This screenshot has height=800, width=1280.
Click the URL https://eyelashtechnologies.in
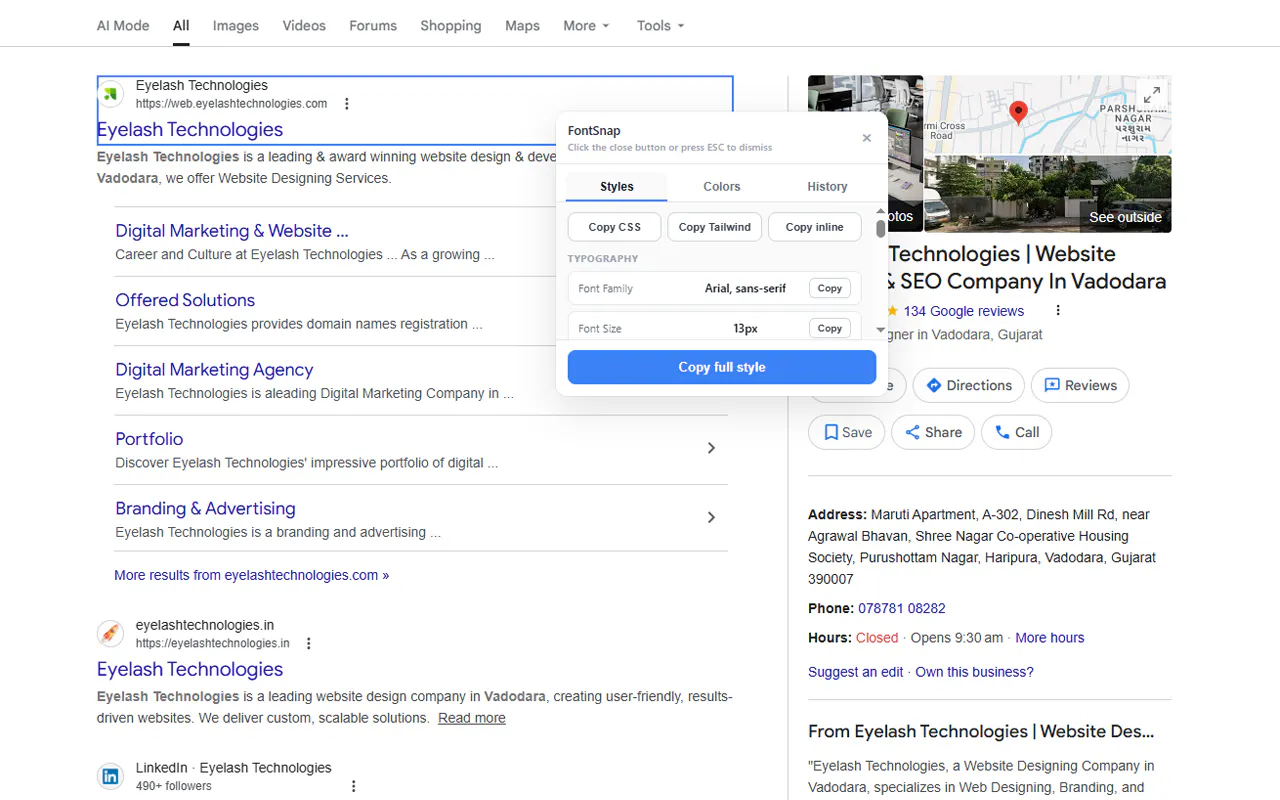(213, 644)
